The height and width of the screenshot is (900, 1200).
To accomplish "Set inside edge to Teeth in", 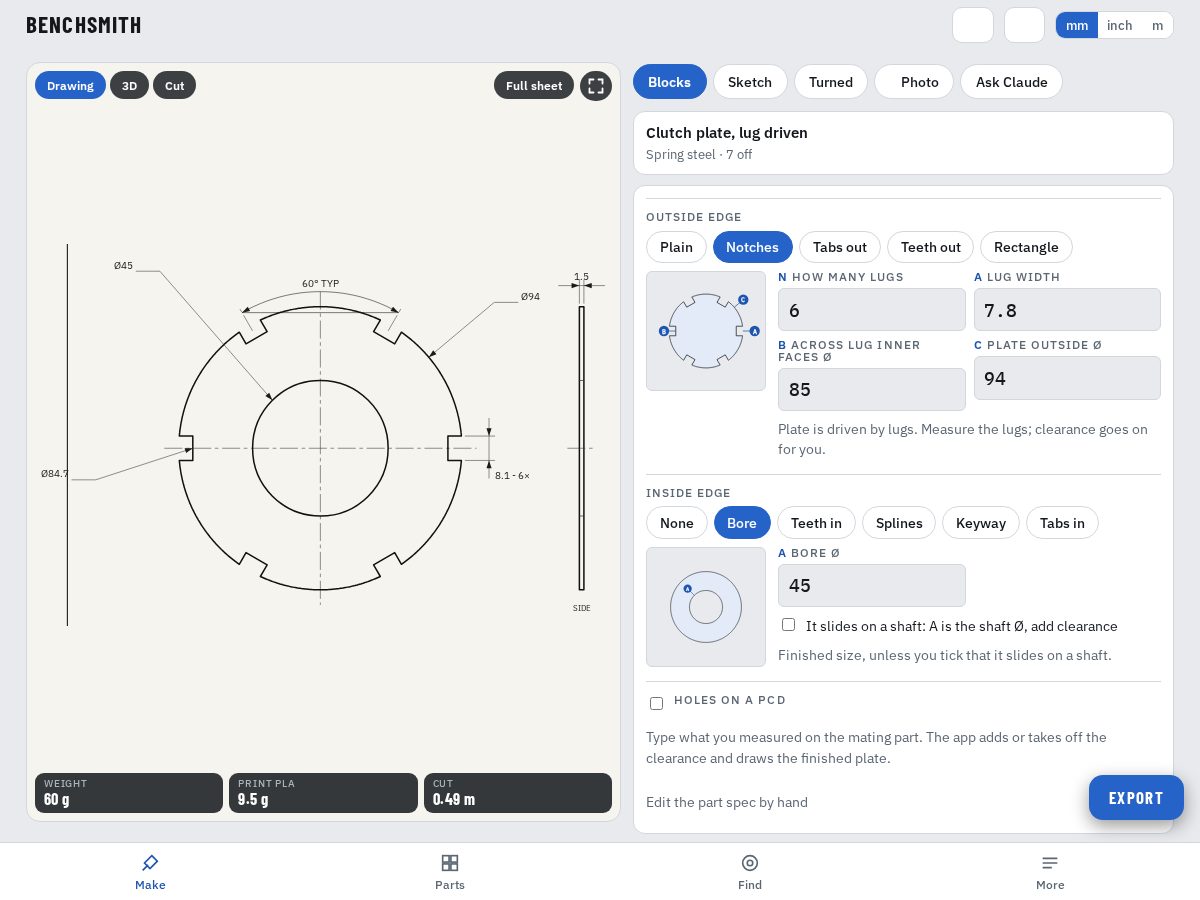I will [816, 523].
